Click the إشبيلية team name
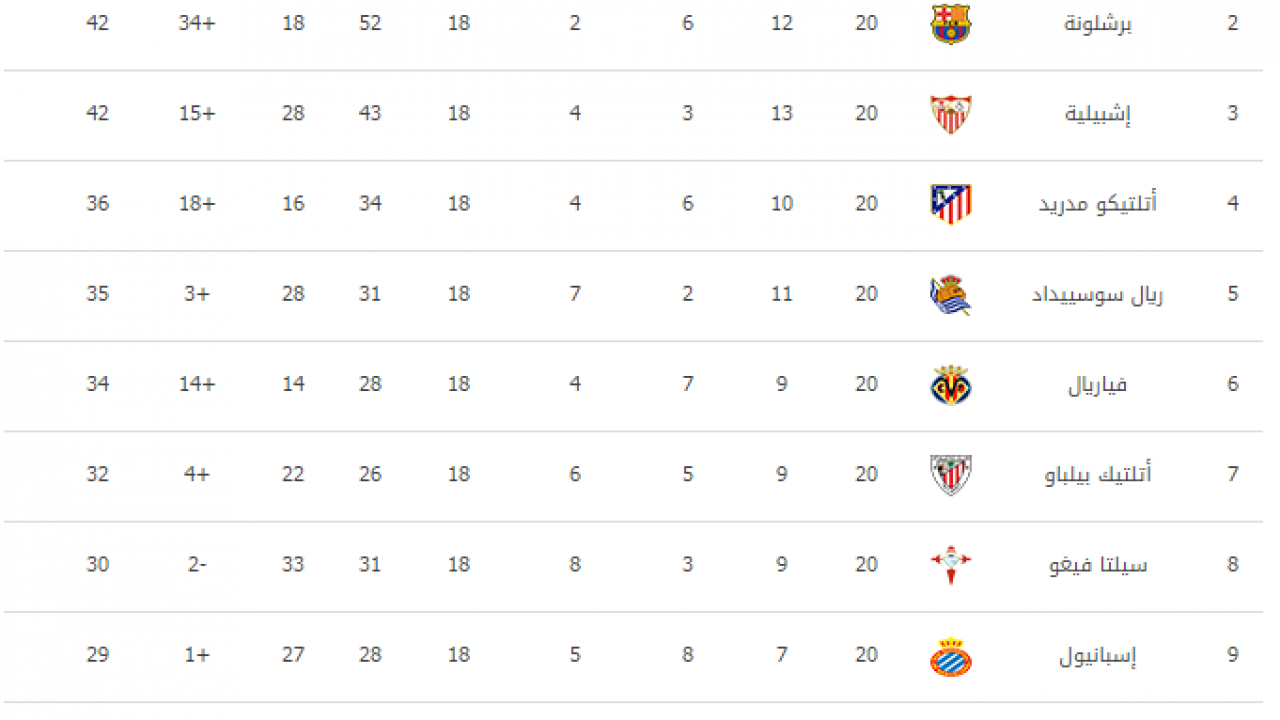This screenshot has height=720, width=1280. (x=1097, y=114)
